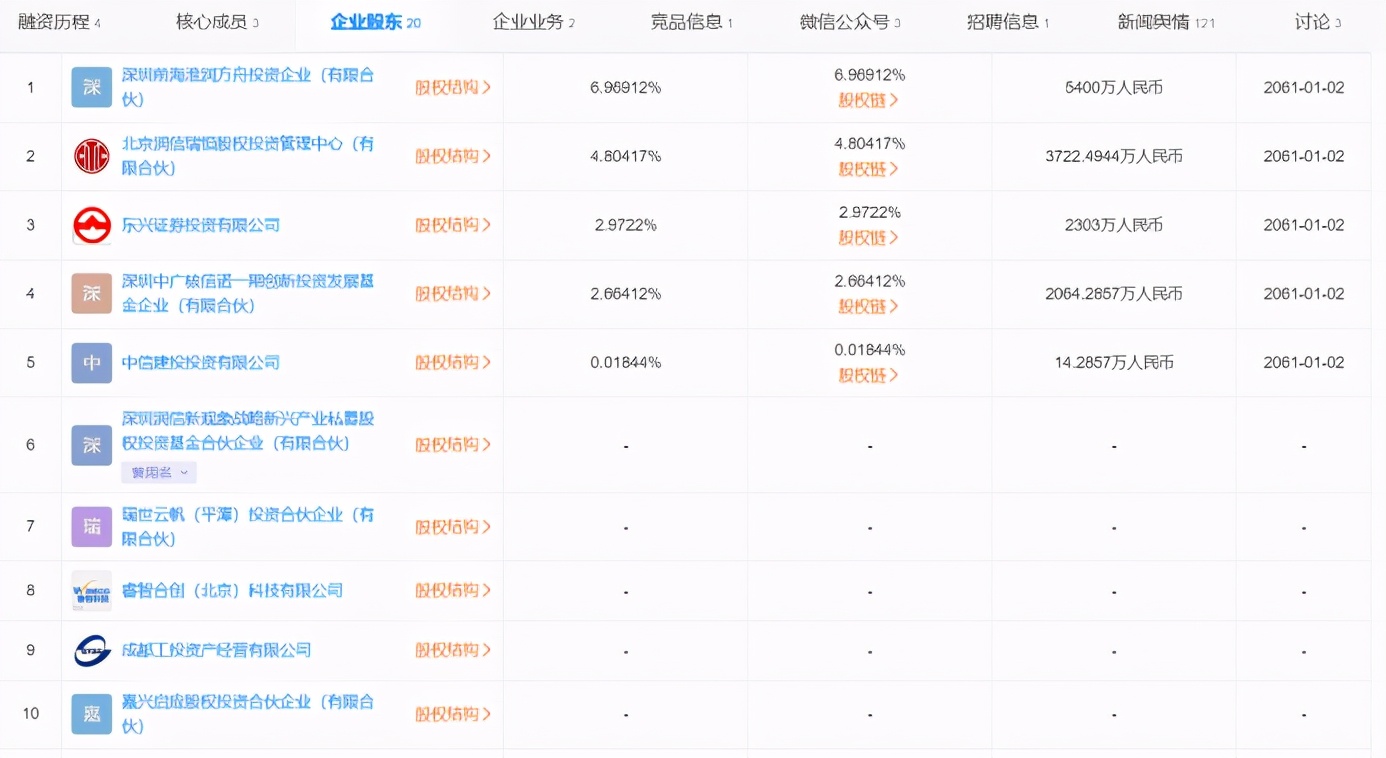The width and height of the screenshot is (1386, 758).
Task: Click the 深 avatar icon on row 1
Action: pos(91,87)
